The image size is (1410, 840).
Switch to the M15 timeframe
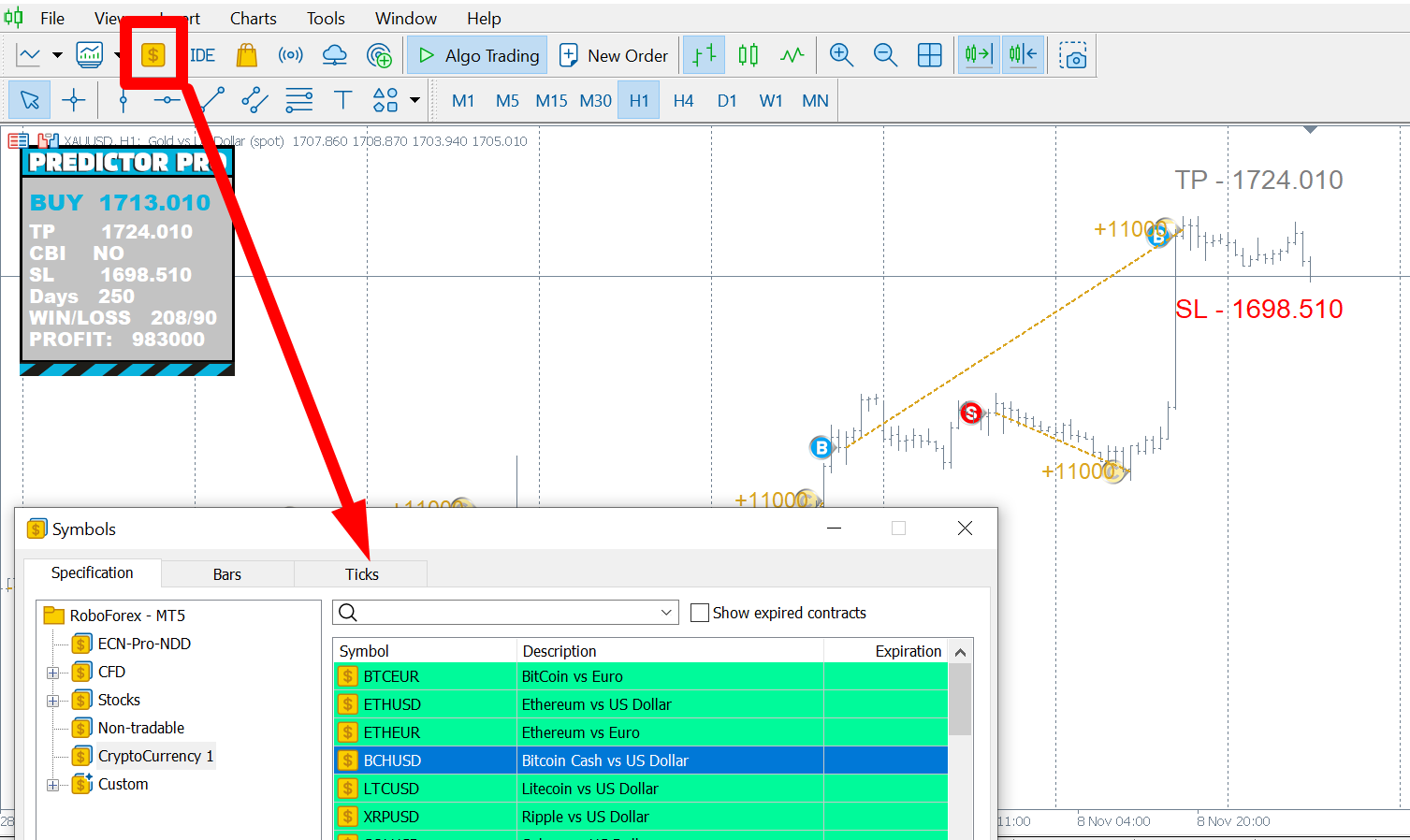click(x=552, y=100)
